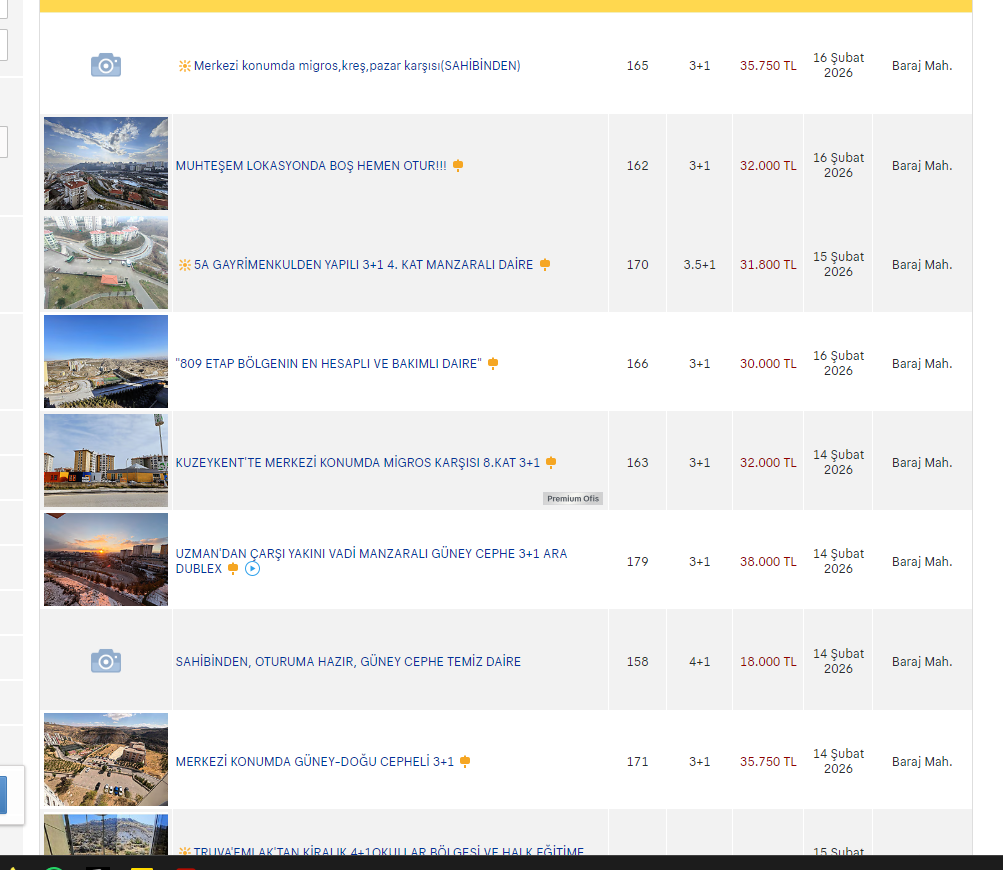The width and height of the screenshot is (1003, 870).
Task: Click the camera placeholder icon for the SAHİBİNDEN, OTURUMA HAZIR listing
Action: (x=106, y=661)
